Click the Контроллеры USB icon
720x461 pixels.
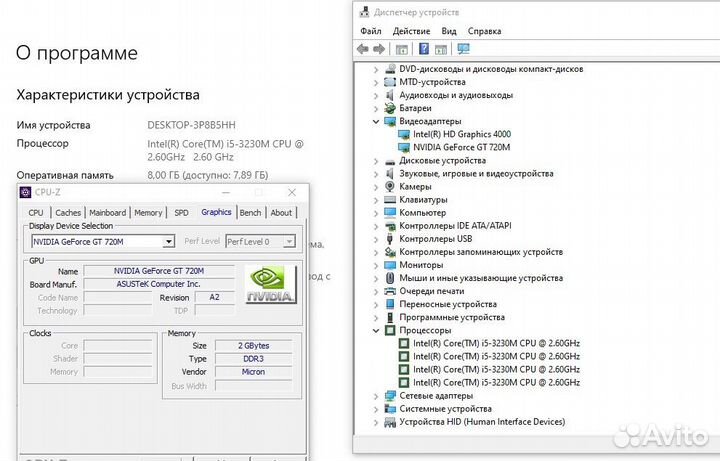[390, 239]
